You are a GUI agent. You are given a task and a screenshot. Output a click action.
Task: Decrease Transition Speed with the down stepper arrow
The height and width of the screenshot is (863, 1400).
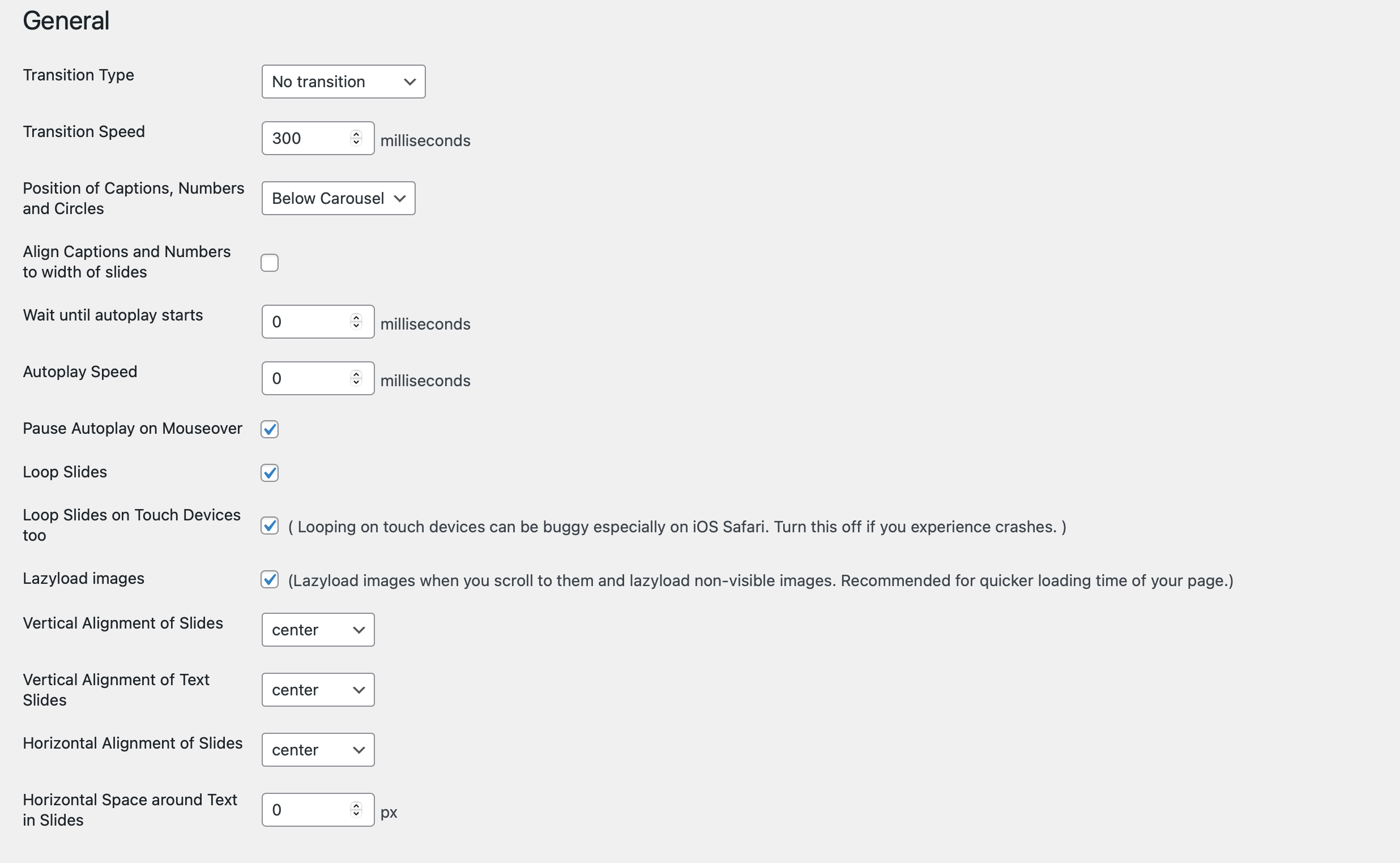[356, 142]
